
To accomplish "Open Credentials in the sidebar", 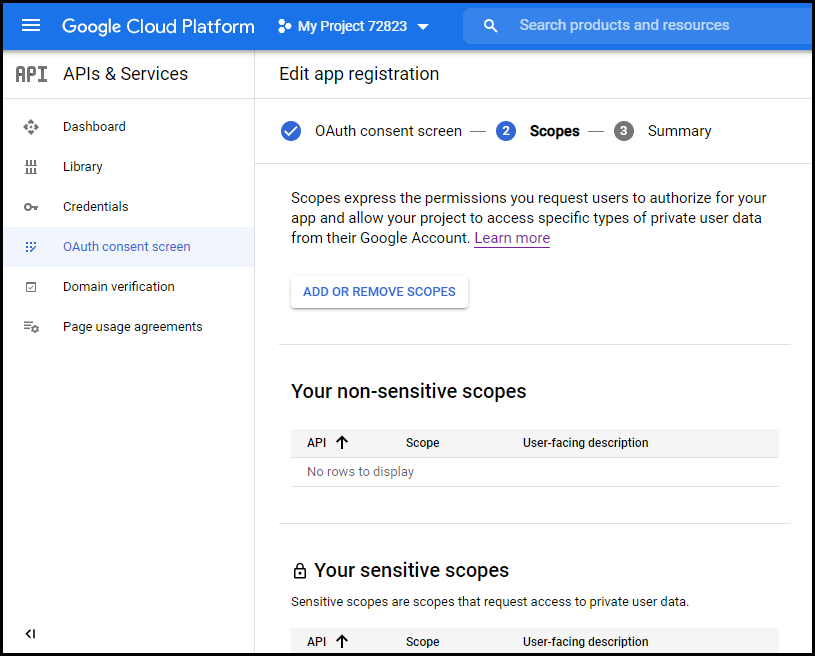I will 96,206.
